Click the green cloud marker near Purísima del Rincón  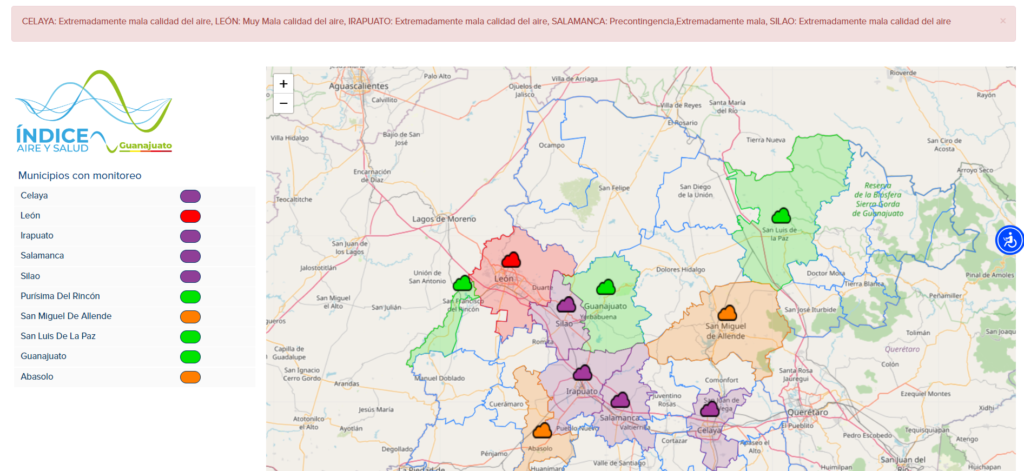(462, 284)
